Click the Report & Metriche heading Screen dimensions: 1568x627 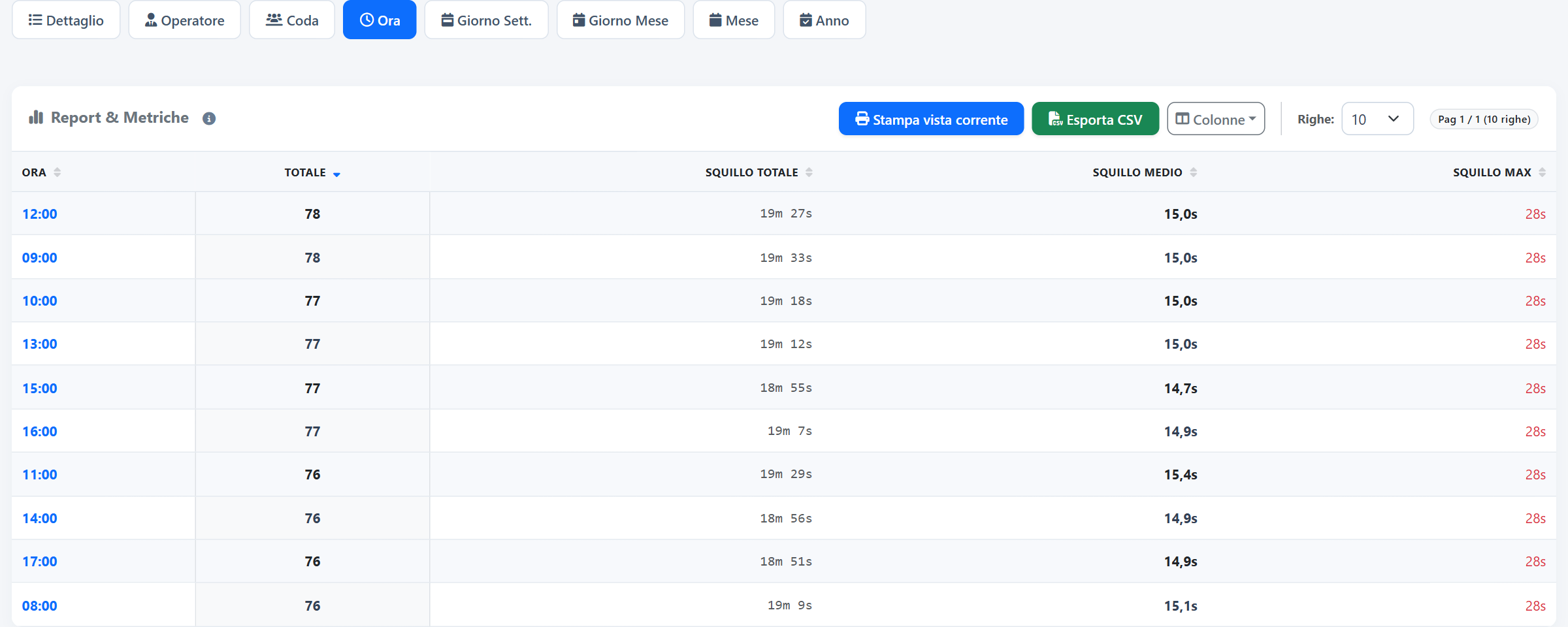tap(120, 118)
